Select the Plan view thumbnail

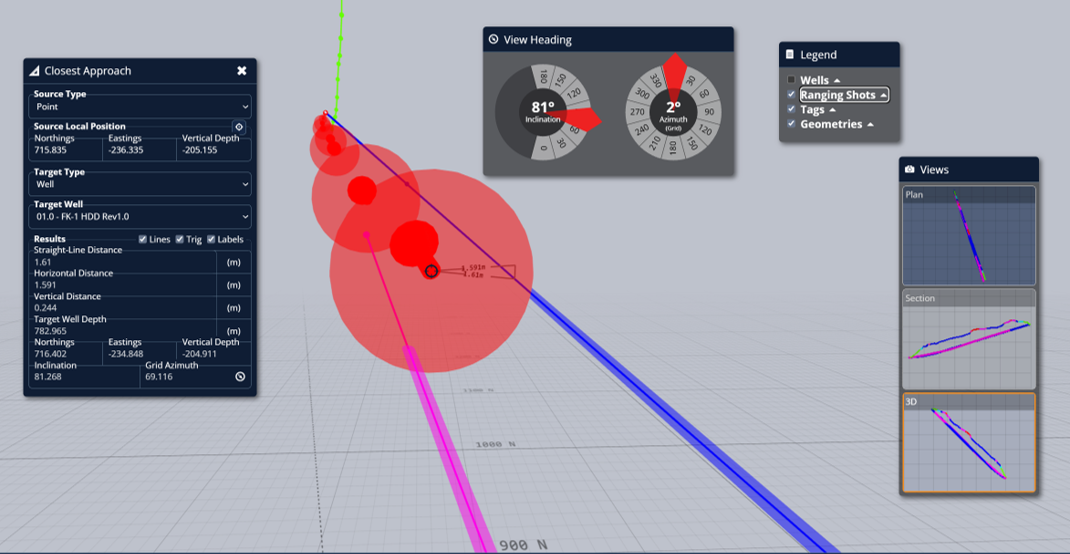[969, 235]
